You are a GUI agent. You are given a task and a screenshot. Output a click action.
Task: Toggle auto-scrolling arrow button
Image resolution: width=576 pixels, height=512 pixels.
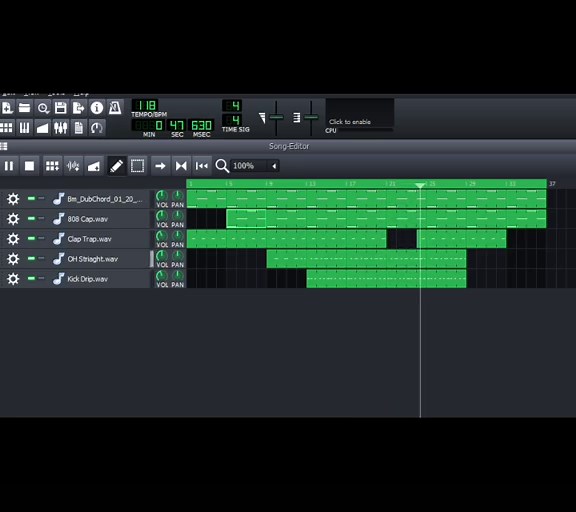(160, 166)
